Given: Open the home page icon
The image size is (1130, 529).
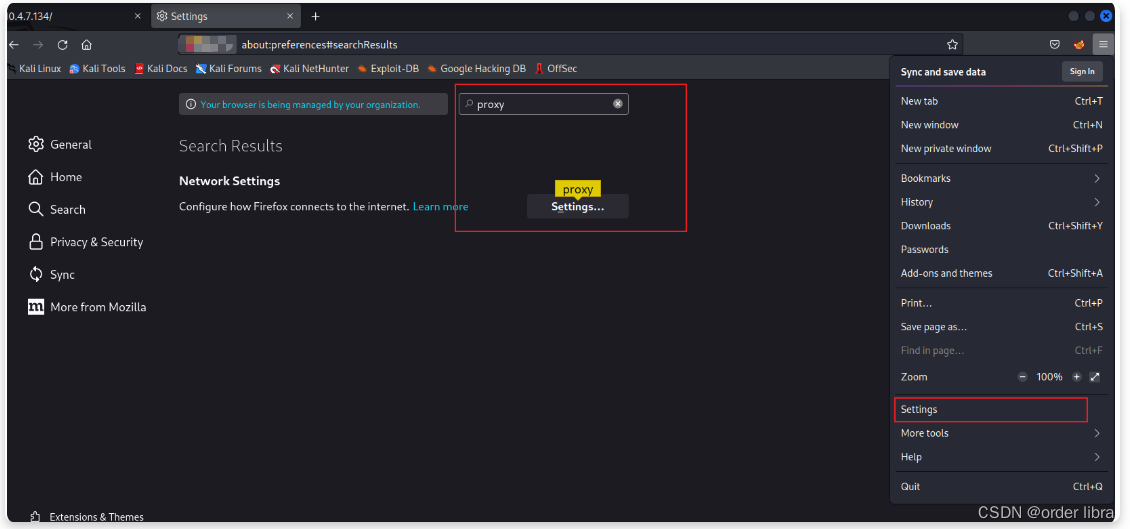Looking at the screenshot, I should point(86,45).
